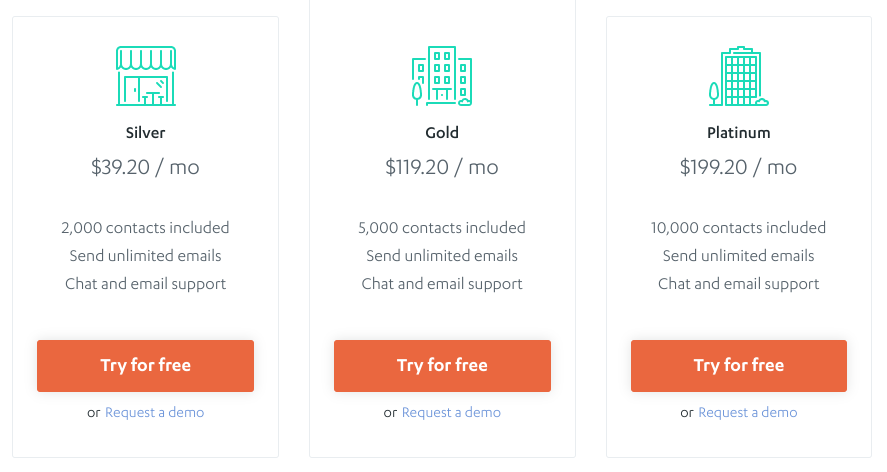Click the $119.20 / mo price
Viewport: 887px width, 472px height.
point(442,168)
